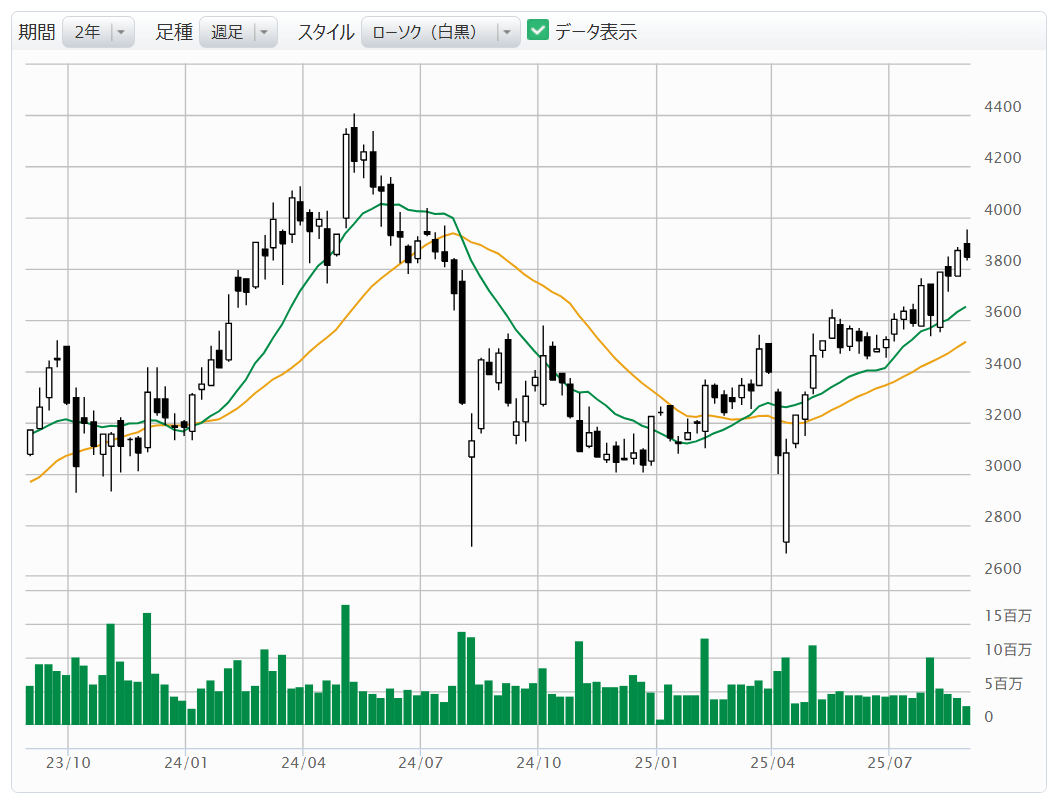Click the 15百万 volume axis label
The width and height of the screenshot is (1057, 799).
1006,616
